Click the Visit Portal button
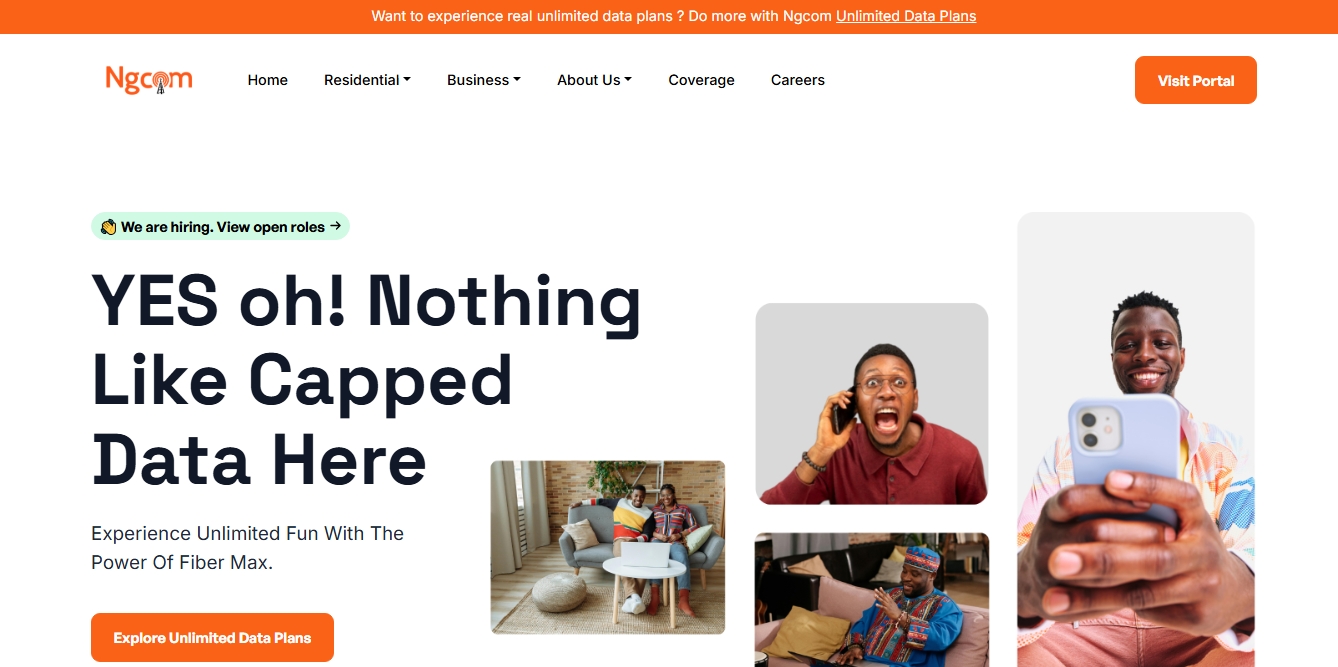This screenshot has width=1338, height=667. pos(1196,80)
